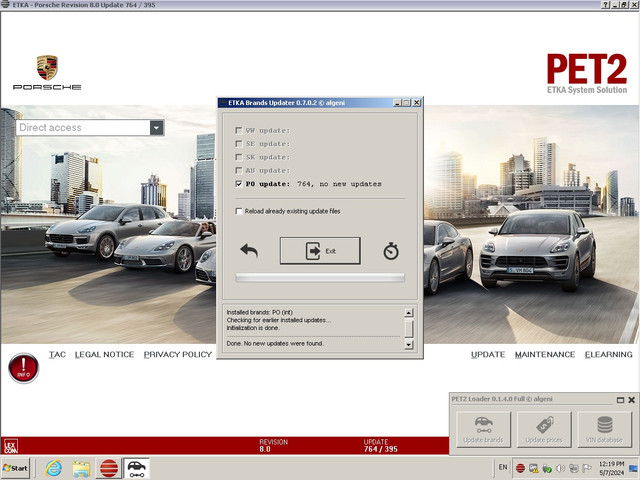Screen dimensions: 640x480
Task: Click VIN database in PET2 Loader
Action: point(604,429)
